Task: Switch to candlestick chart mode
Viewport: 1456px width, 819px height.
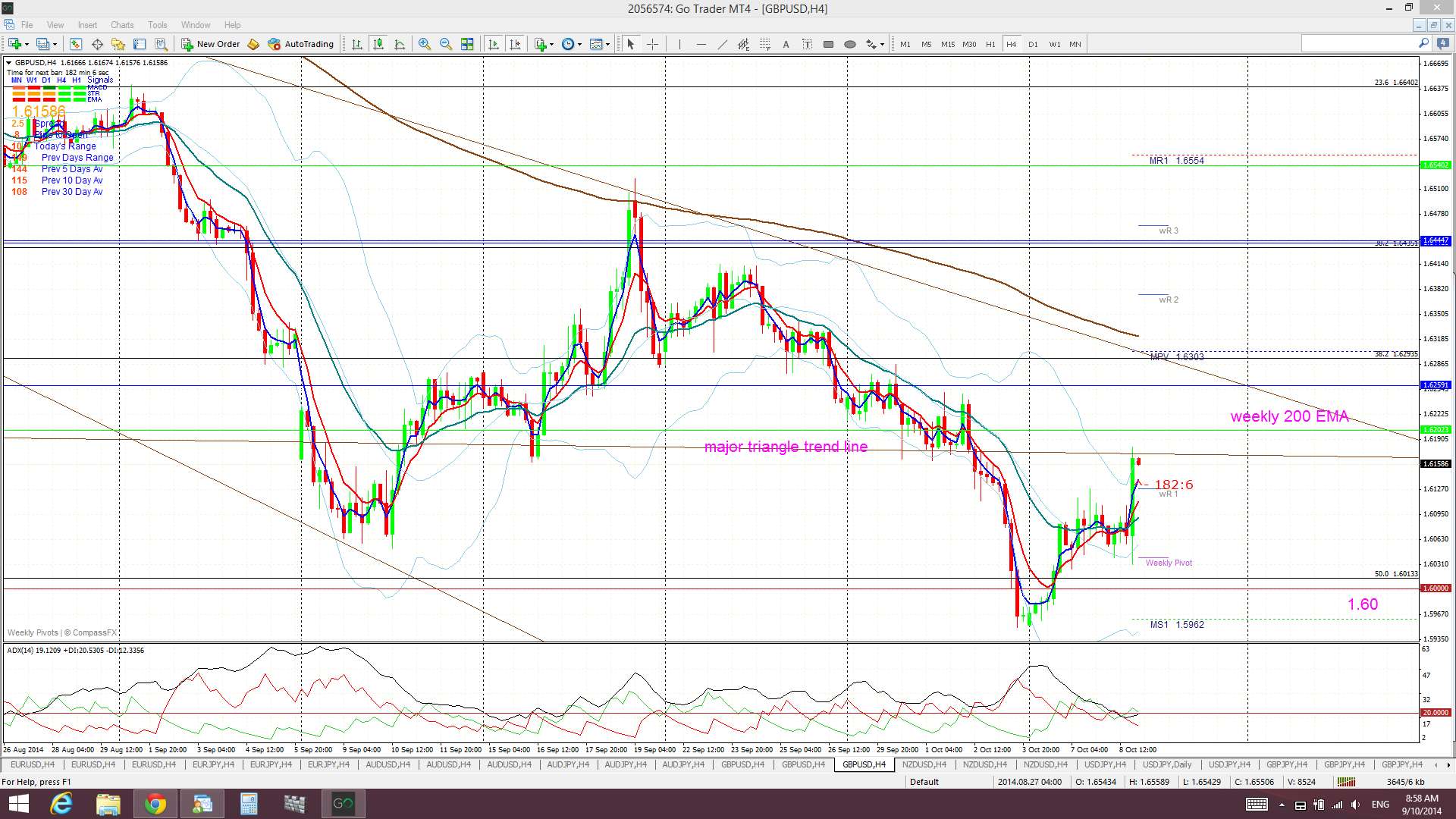Action: 378,44
